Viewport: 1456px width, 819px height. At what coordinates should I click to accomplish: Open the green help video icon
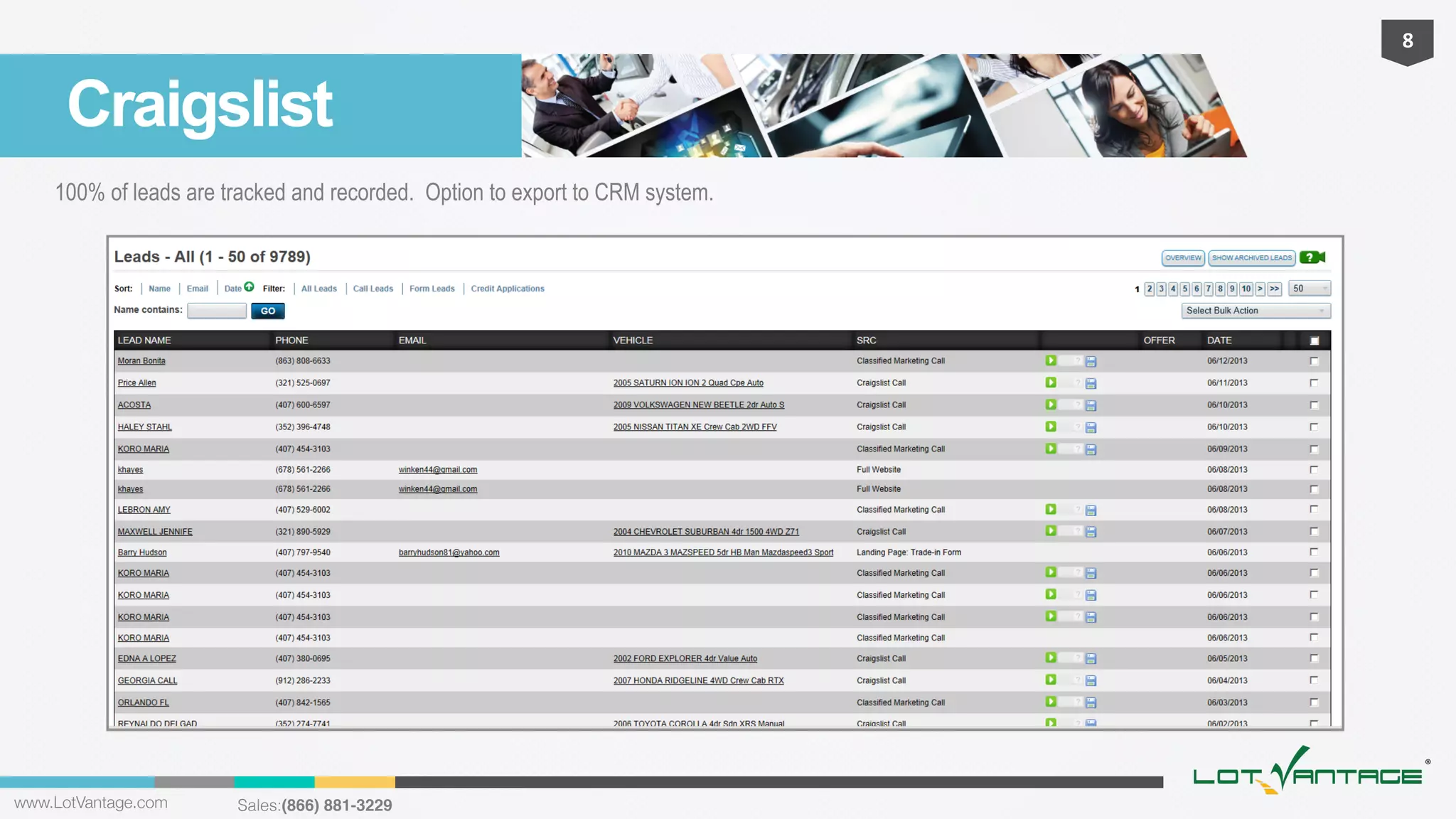coord(1312,257)
